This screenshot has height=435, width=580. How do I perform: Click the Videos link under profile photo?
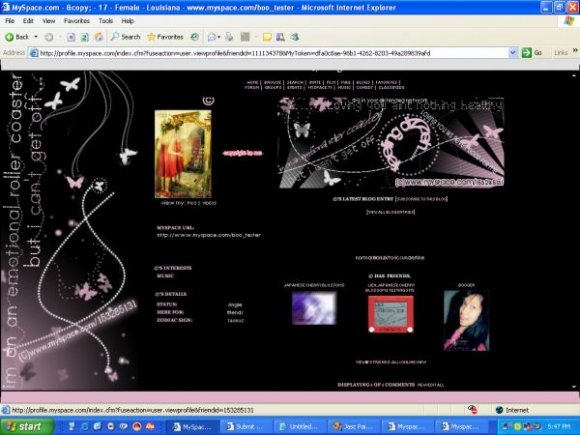(209, 203)
